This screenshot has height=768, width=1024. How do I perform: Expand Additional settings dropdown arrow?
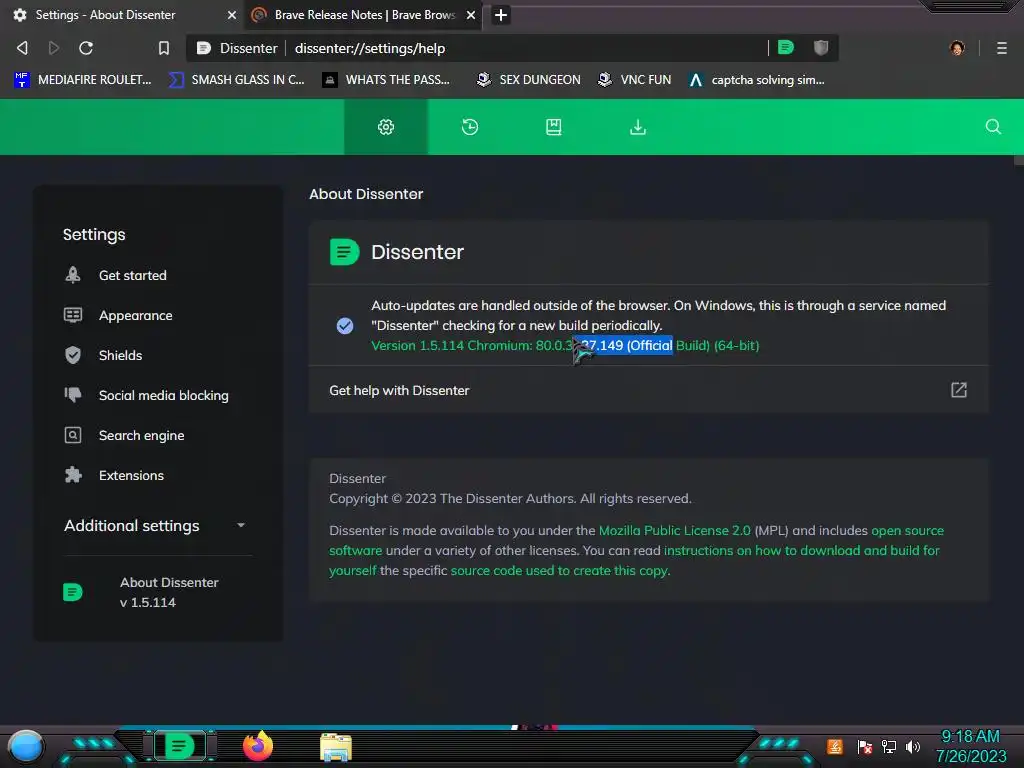(x=241, y=525)
